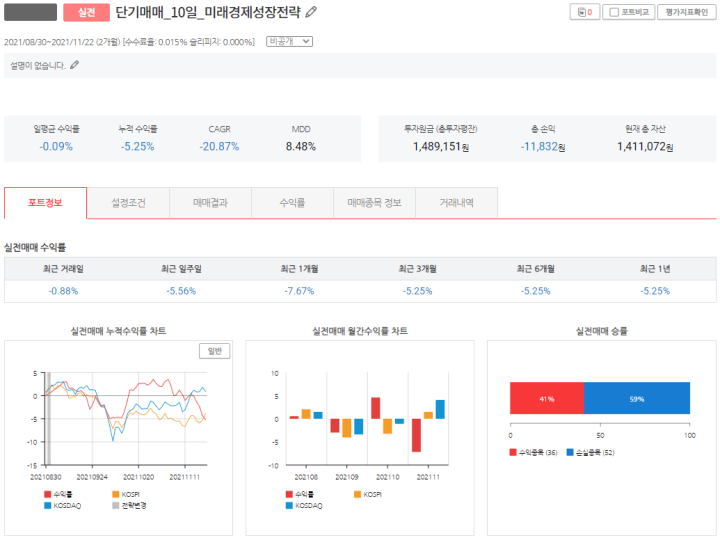Click the red 실전 badge
Screen dimensions: 720x540
[x=86, y=12]
